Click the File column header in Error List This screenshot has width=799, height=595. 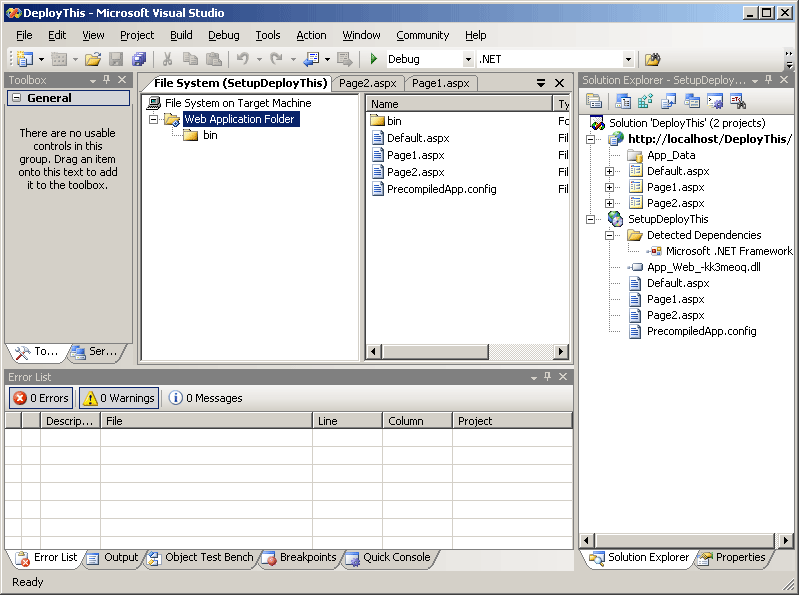tap(205, 421)
